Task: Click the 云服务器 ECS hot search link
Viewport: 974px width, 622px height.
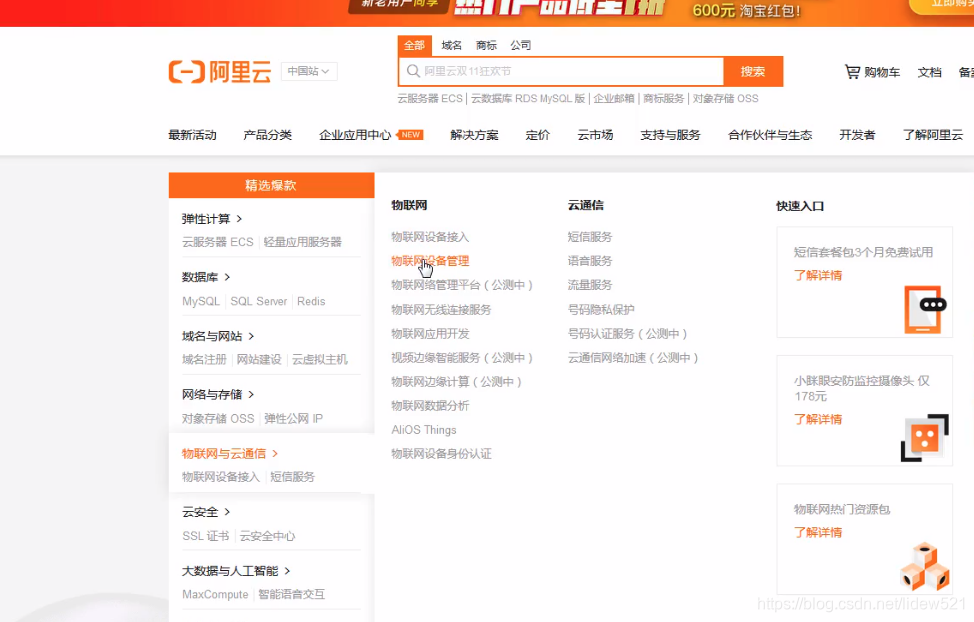Action: coord(430,99)
